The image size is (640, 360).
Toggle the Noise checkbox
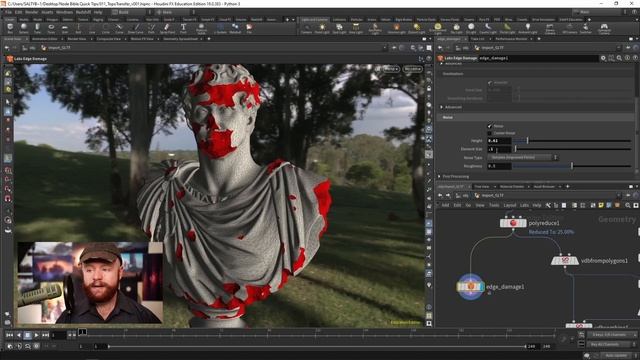click(490, 126)
